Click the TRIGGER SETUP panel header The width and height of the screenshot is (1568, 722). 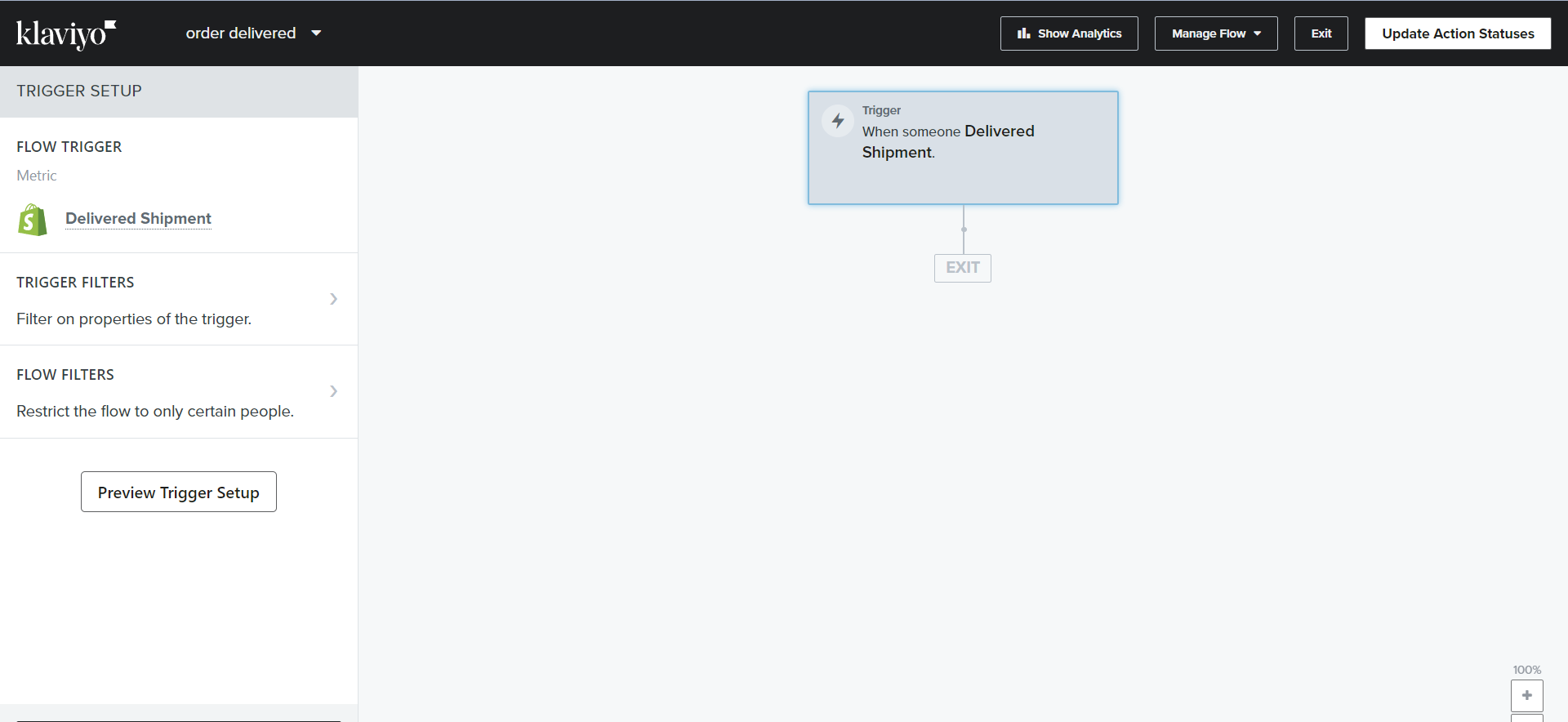[179, 91]
